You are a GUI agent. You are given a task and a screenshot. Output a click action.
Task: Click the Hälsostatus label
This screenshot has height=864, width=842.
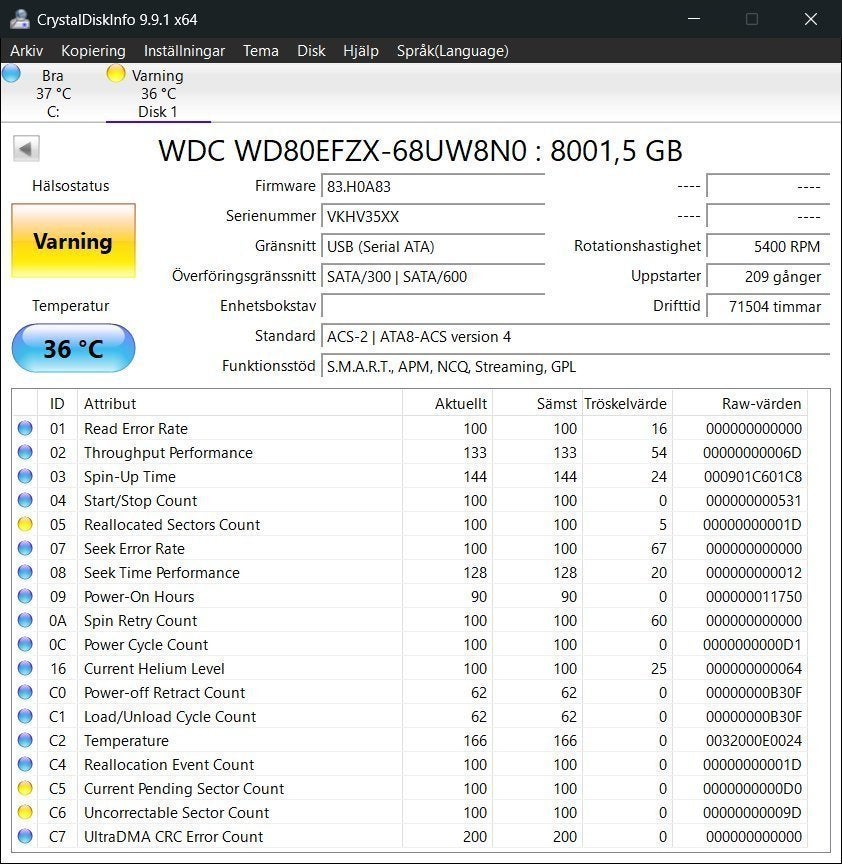coord(71,186)
